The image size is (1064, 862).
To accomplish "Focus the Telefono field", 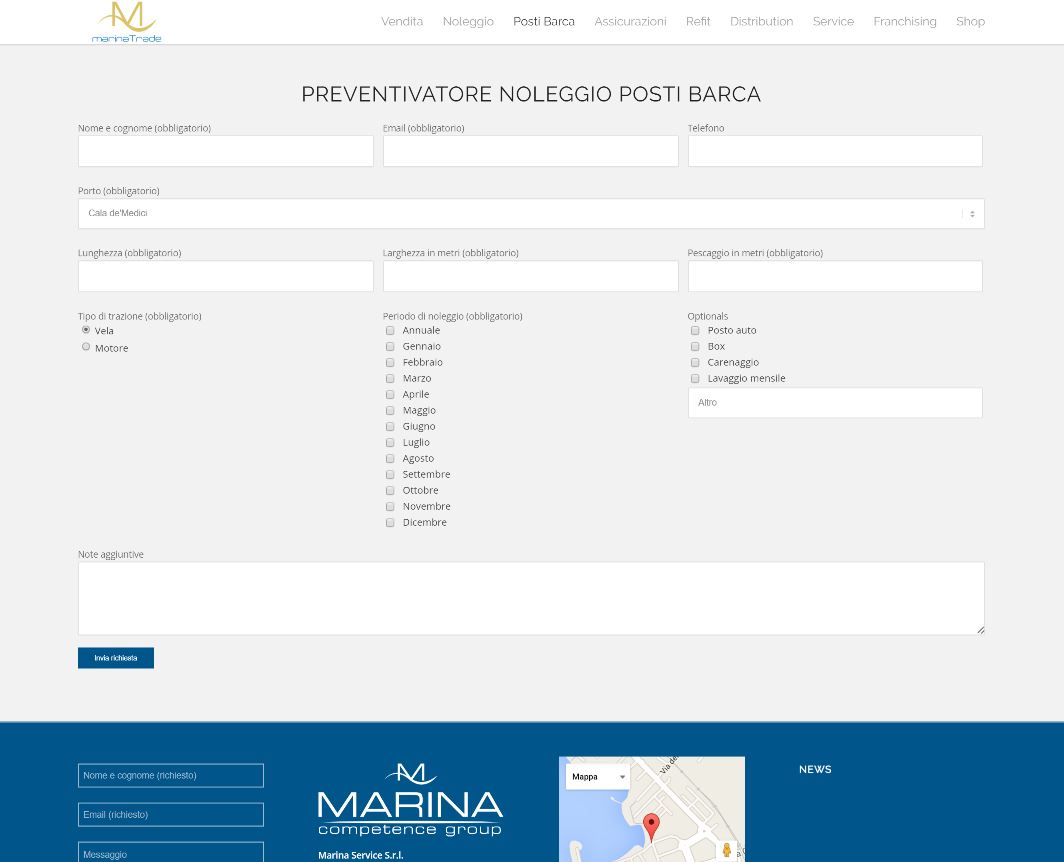I will pyautogui.click(x=835, y=151).
